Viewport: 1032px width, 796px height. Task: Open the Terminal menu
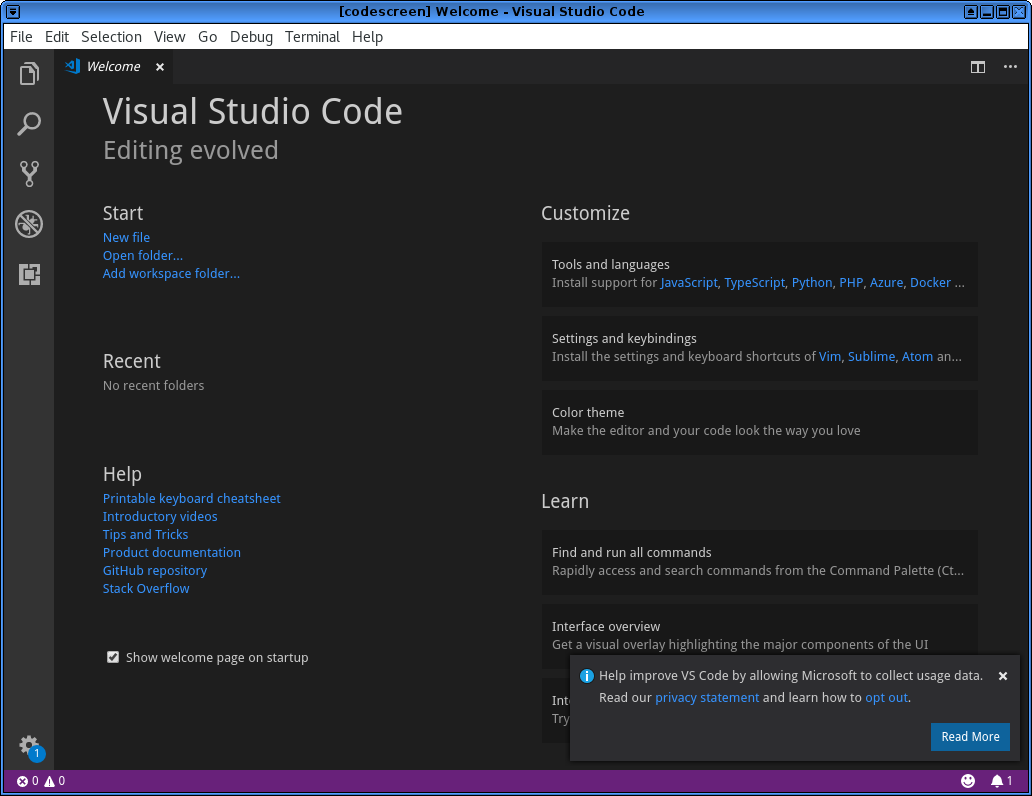point(312,36)
